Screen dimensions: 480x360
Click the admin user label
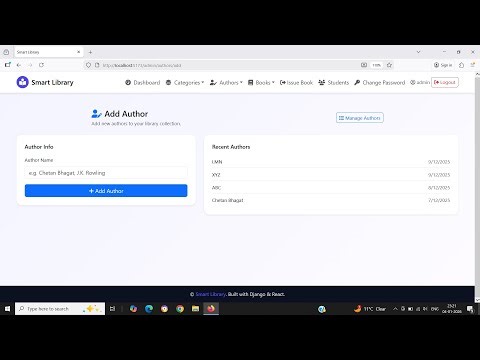pyautogui.click(x=420, y=82)
